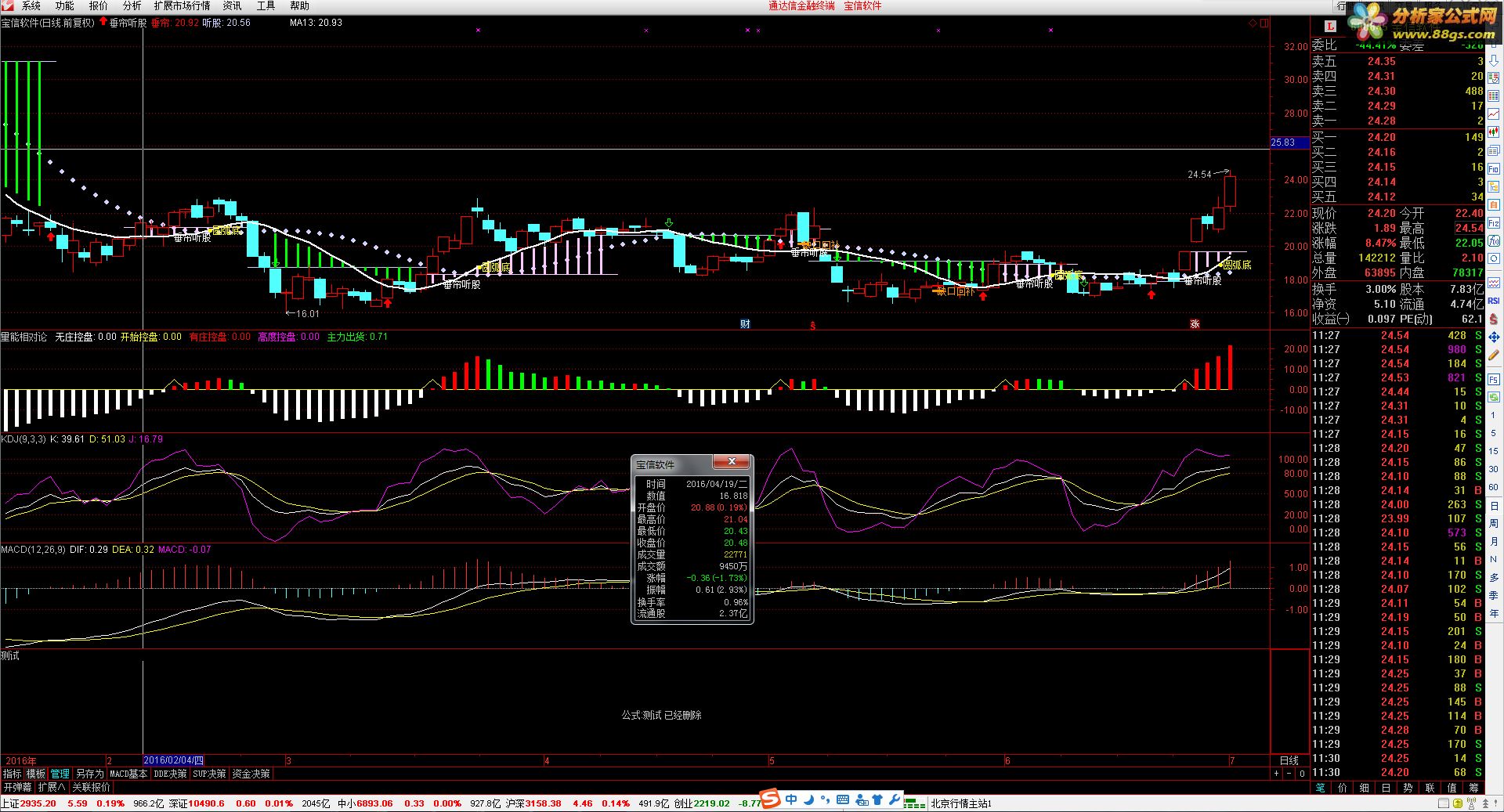Click the + zoom in button
1504x812 pixels.
(1276, 773)
